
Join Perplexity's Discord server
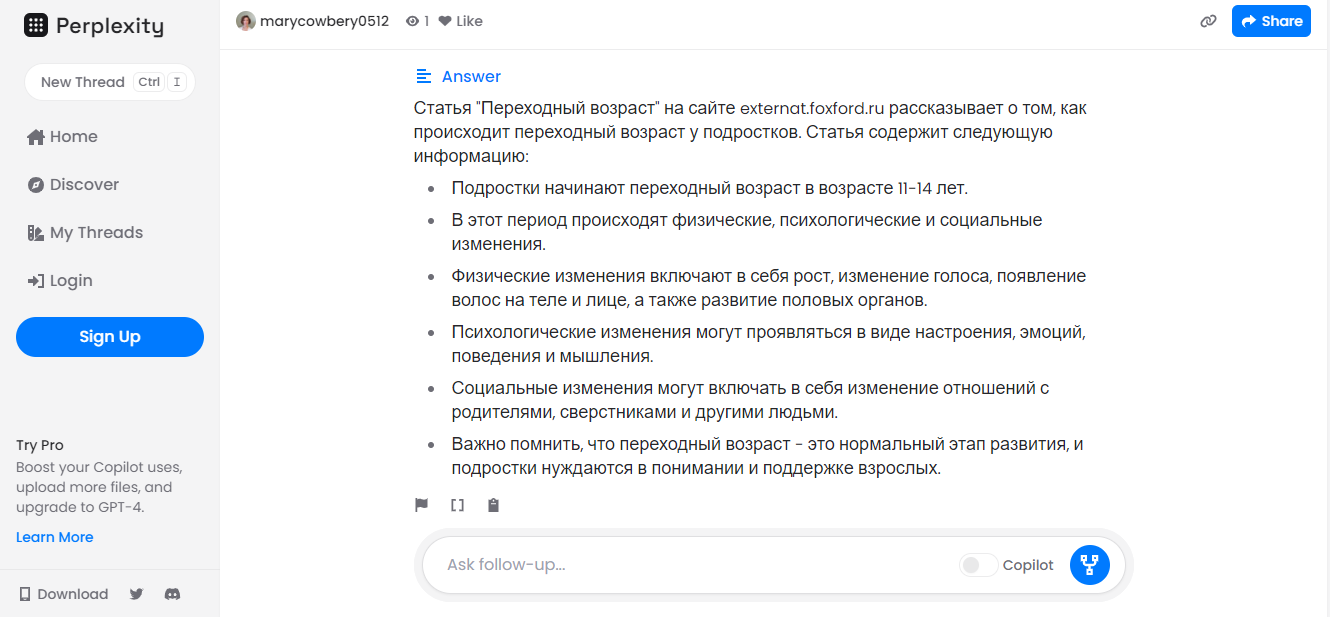click(x=172, y=593)
